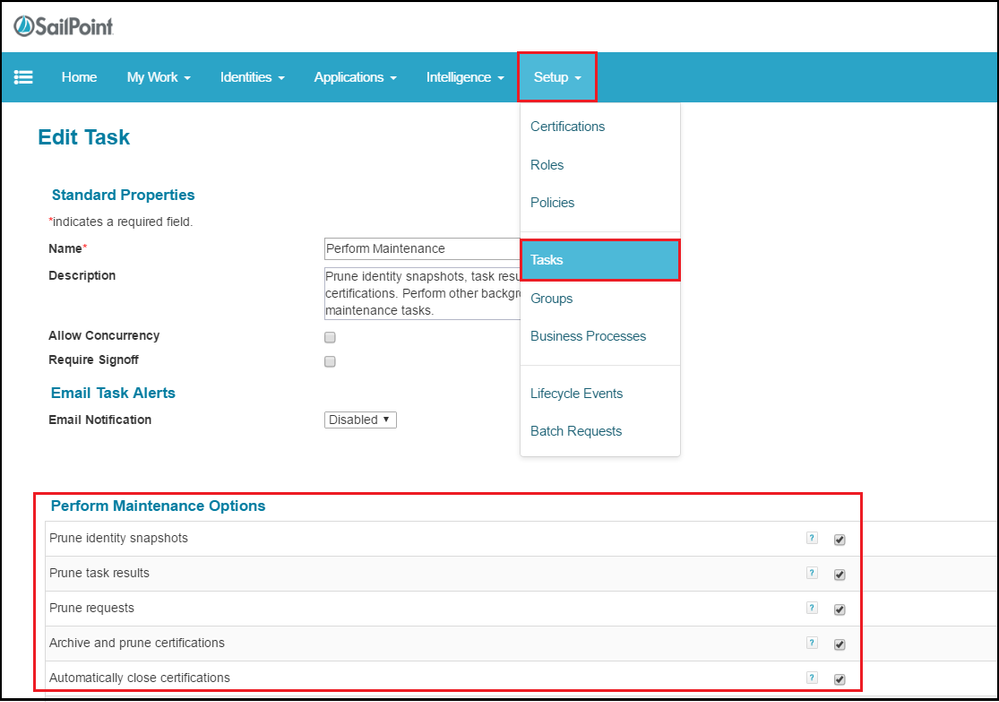Viewport: 999px width, 702px height.
Task: Click help icon for Prune task results
Action: coord(812,573)
